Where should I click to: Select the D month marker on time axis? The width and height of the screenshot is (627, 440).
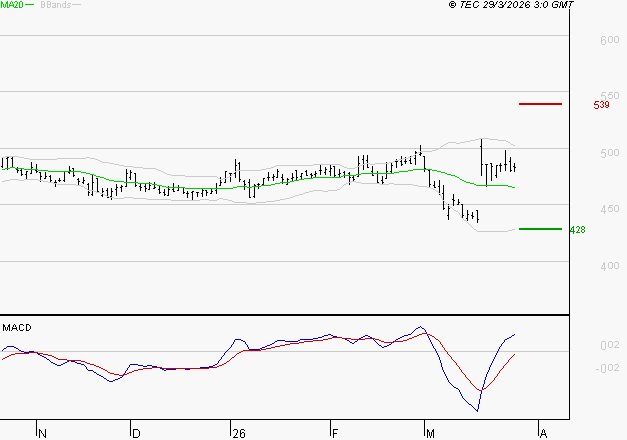[x=136, y=434]
